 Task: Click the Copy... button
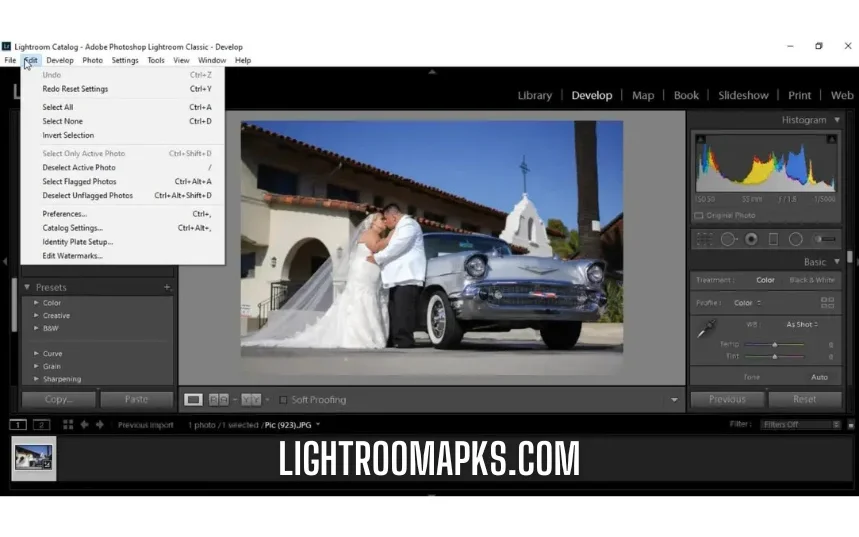pos(59,399)
